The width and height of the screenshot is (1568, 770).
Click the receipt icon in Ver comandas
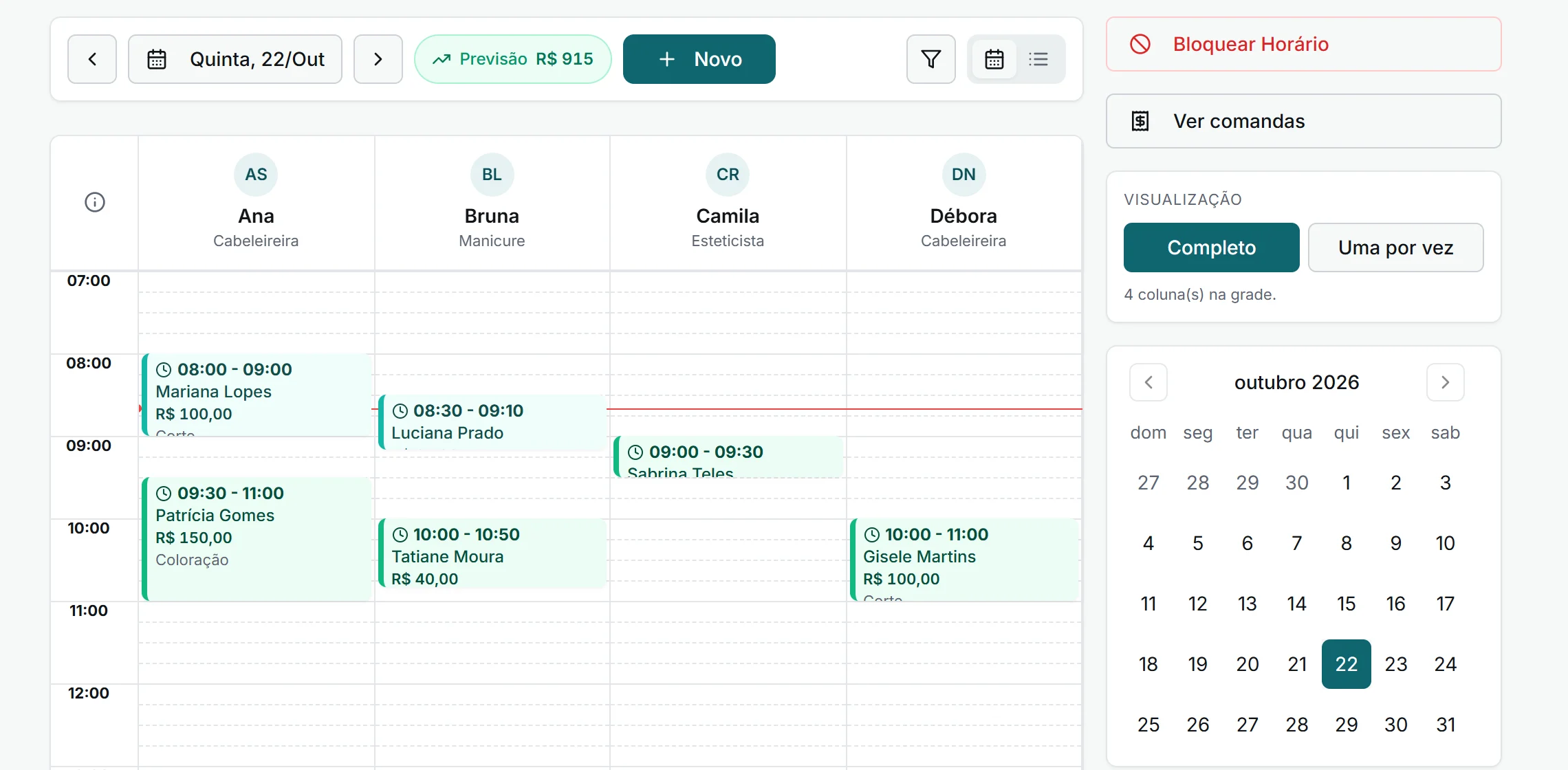(x=1140, y=121)
